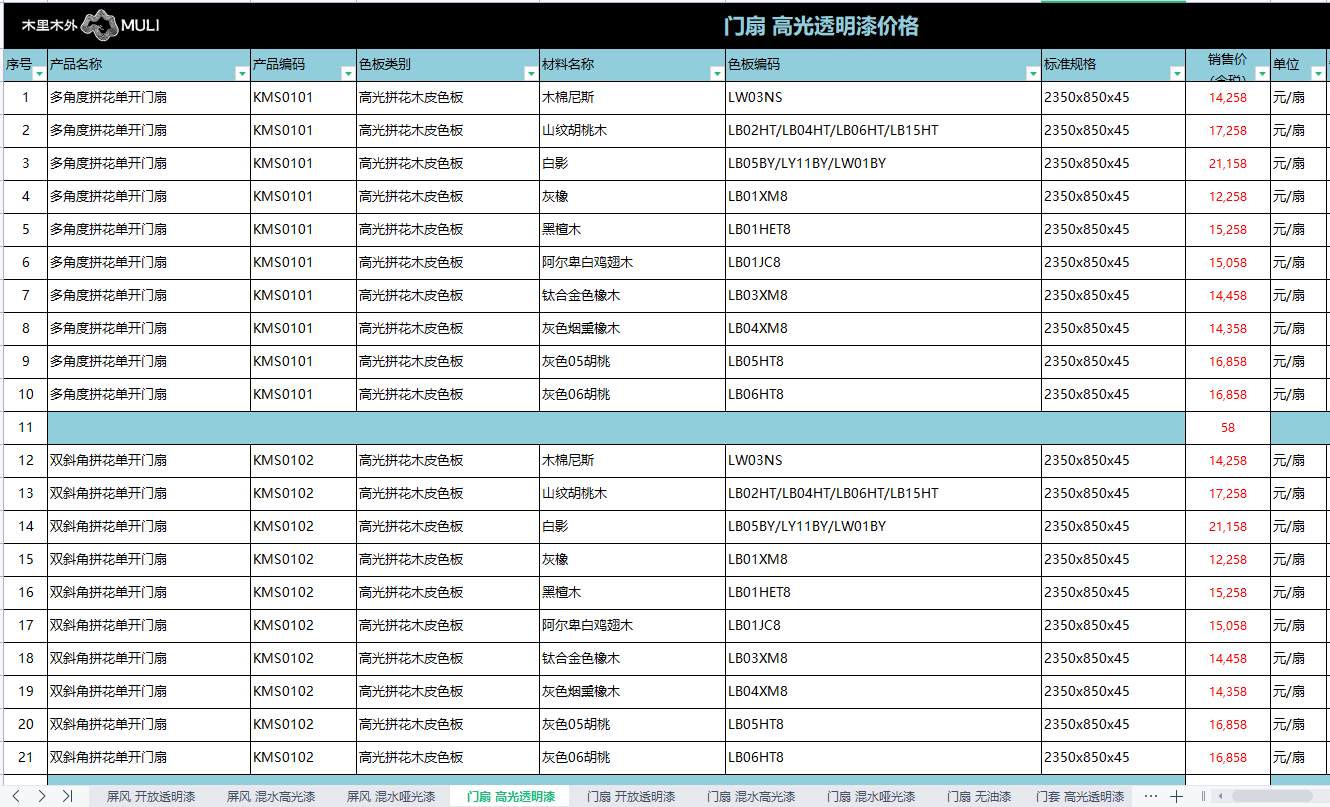
Task: Select row 10 color code LB06HT8
Action: coord(884,395)
